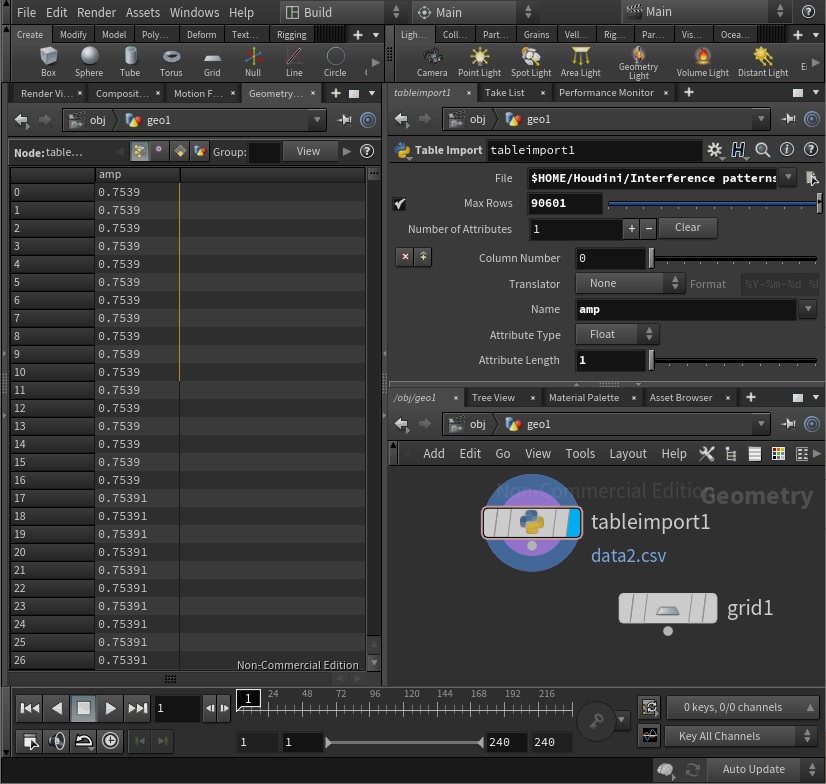The height and width of the screenshot is (784, 826).
Task: Adjust the Column Number slider
Action: tap(733, 258)
